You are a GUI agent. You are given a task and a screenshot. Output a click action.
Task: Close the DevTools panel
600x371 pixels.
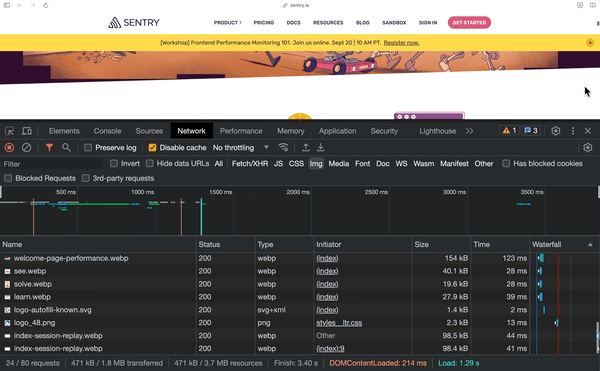588,131
